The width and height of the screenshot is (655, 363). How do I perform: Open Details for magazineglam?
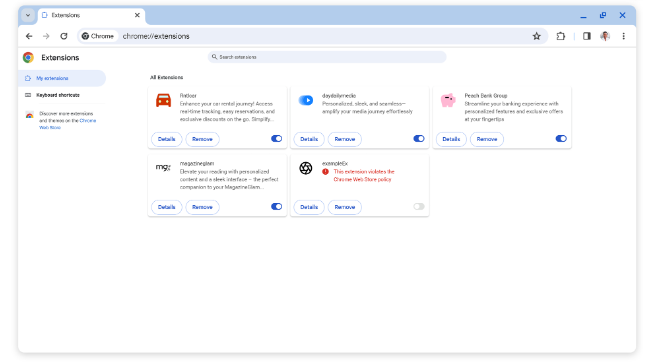(166, 207)
